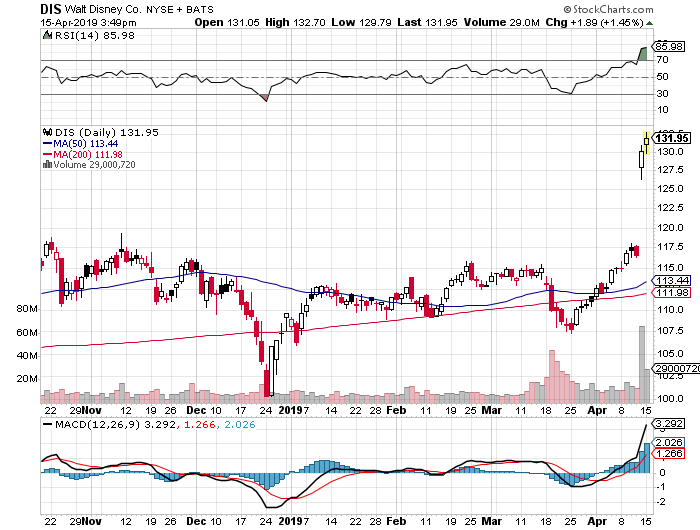Click the yellow-highlighted latest candlestick
Viewport: 700px width, 530px height.
(646, 142)
